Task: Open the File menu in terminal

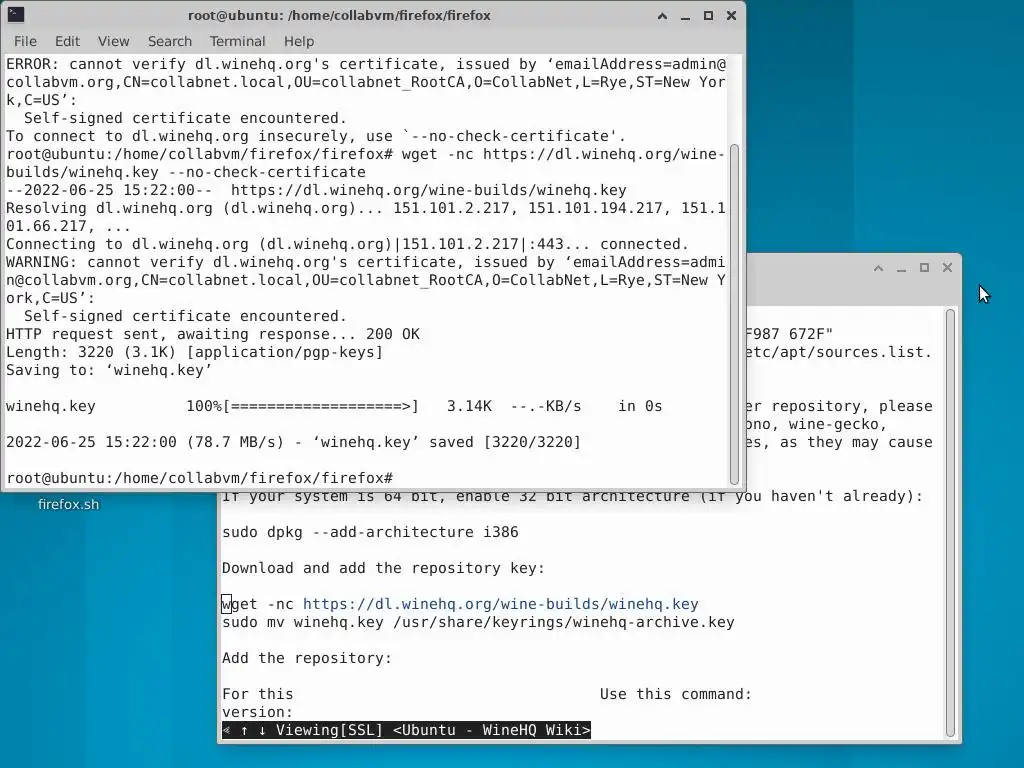Action: (x=25, y=41)
